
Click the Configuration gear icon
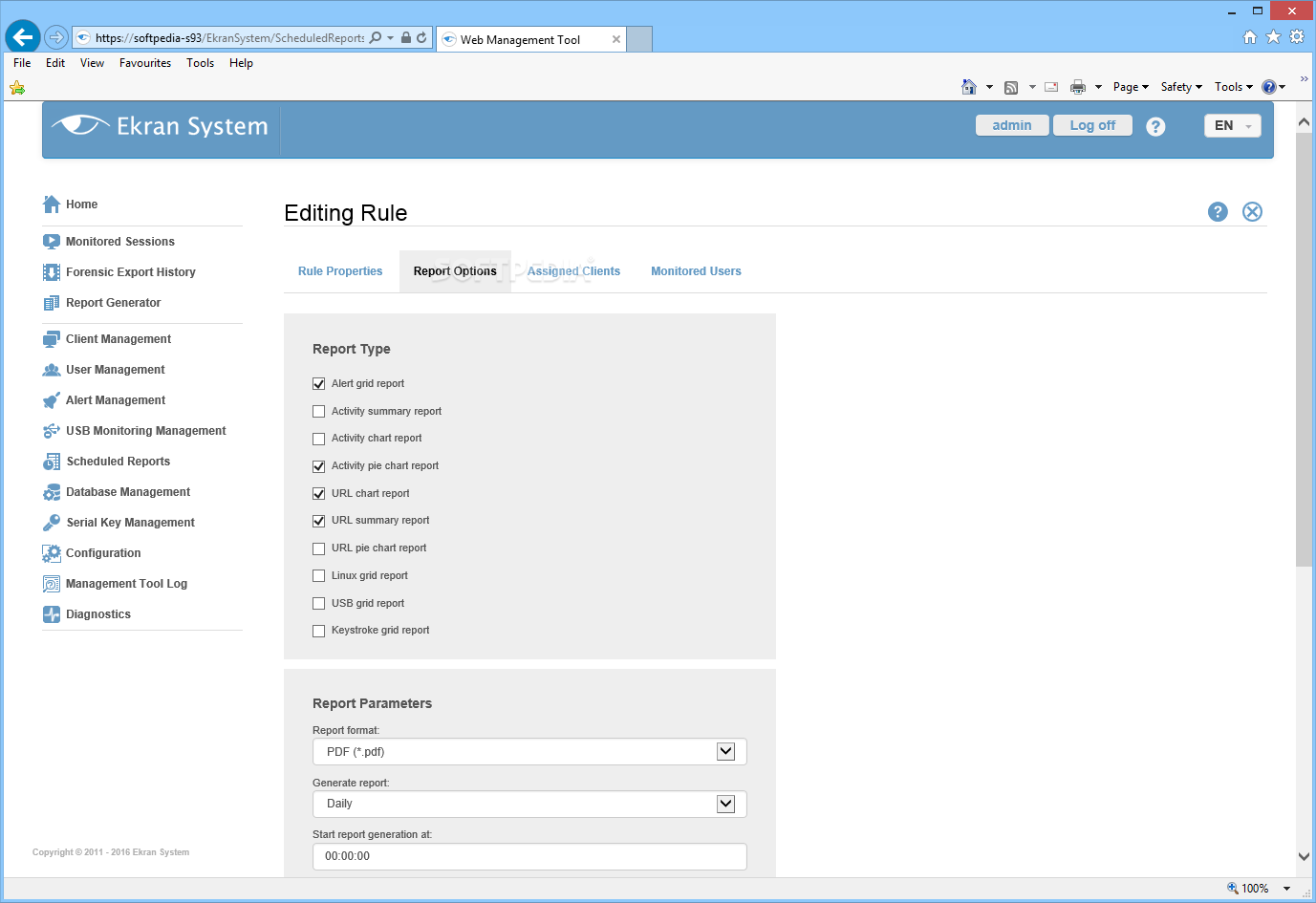point(52,553)
